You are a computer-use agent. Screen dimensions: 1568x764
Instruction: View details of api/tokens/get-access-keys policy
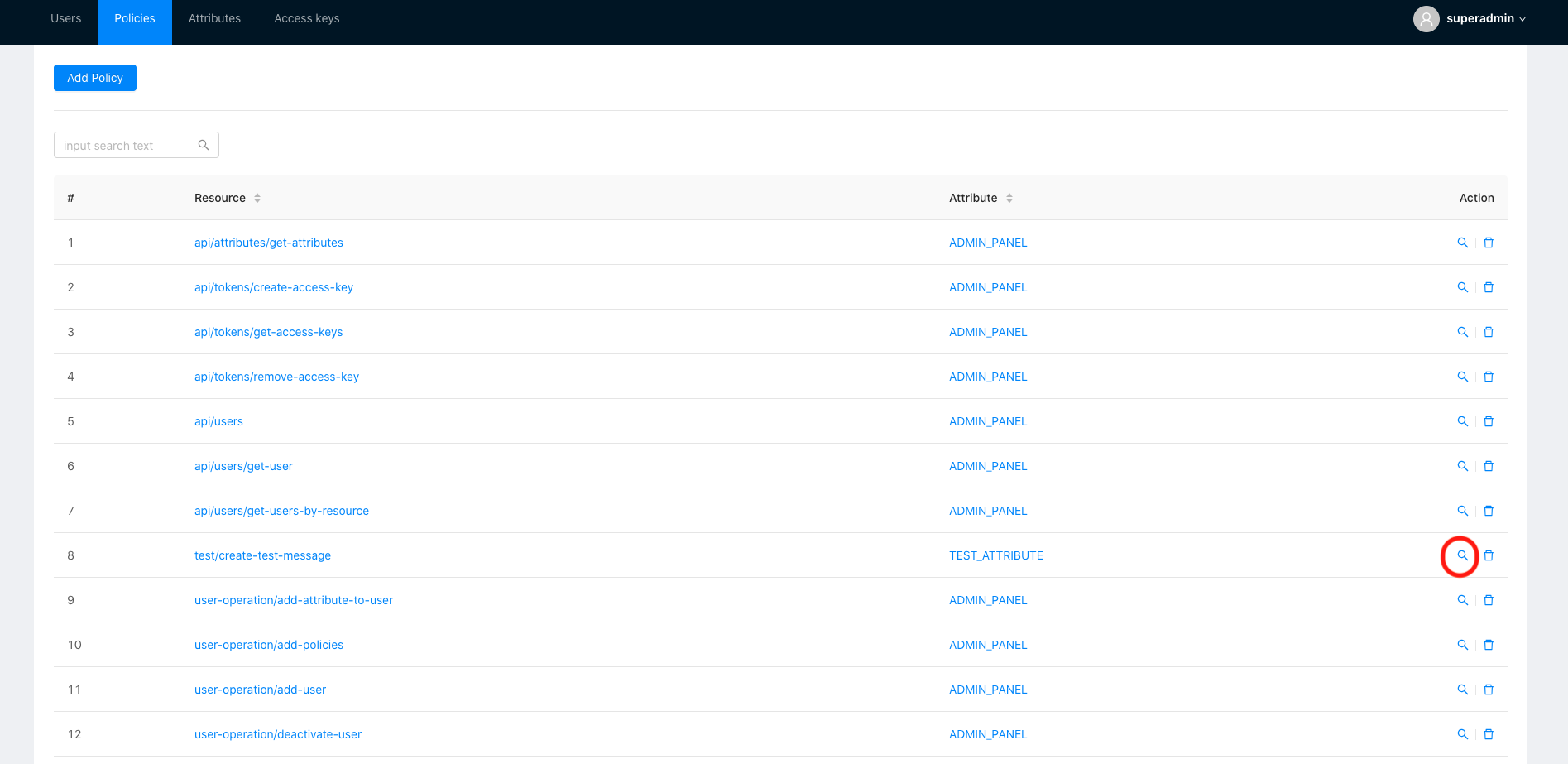point(1463,332)
